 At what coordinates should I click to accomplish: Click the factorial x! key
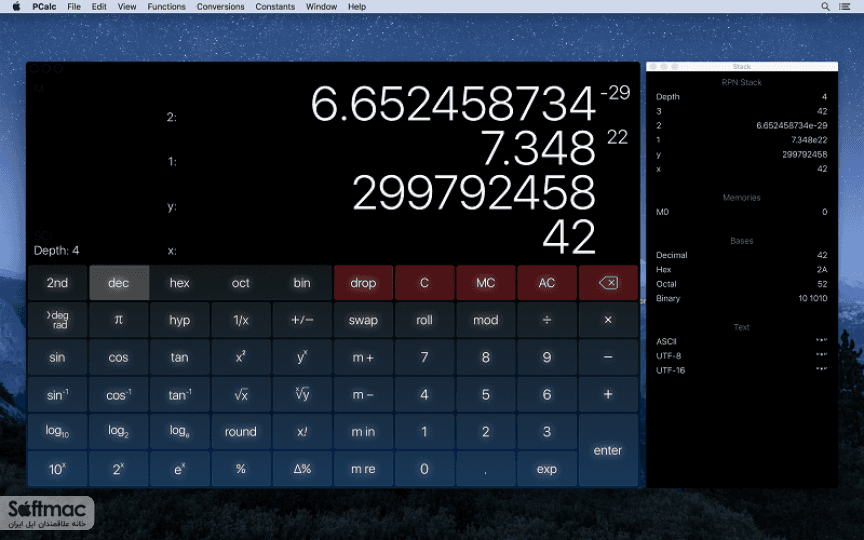(302, 431)
